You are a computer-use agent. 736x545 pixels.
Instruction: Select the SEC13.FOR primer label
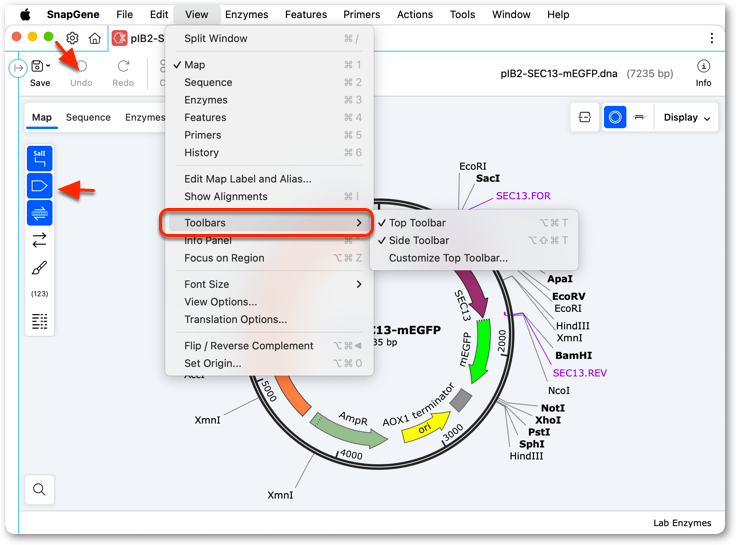coord(523,196)
